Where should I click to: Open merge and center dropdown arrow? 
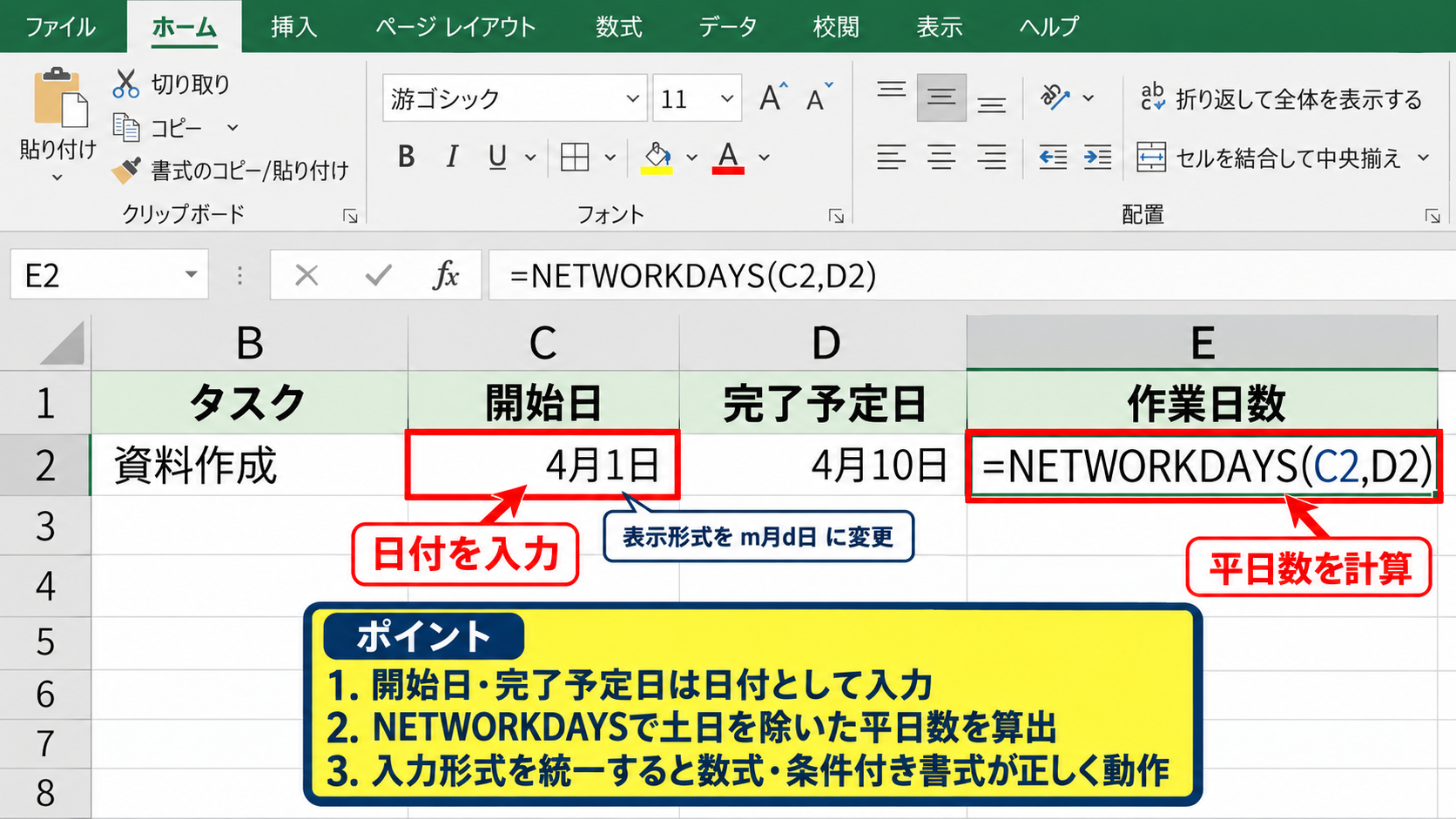pos(1424,158)
